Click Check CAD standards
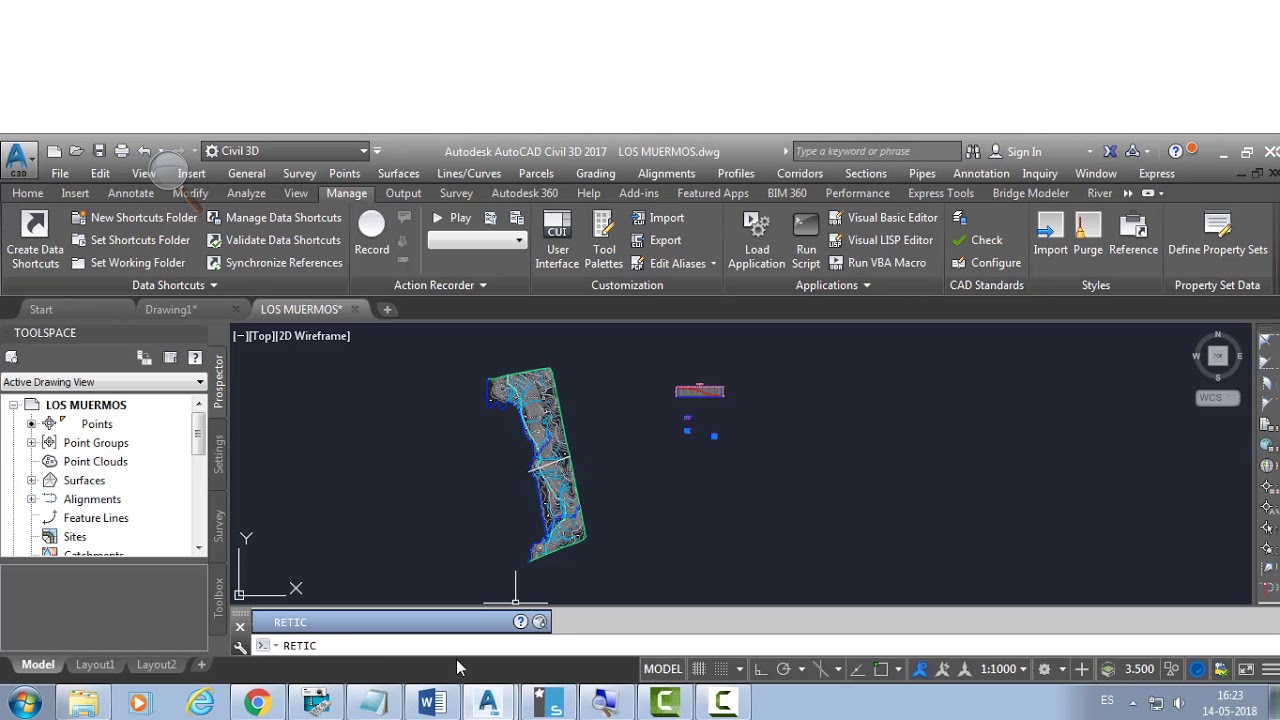Image resolution: width=1280 pixels, height=720 pixels. [x=977, y=240]
